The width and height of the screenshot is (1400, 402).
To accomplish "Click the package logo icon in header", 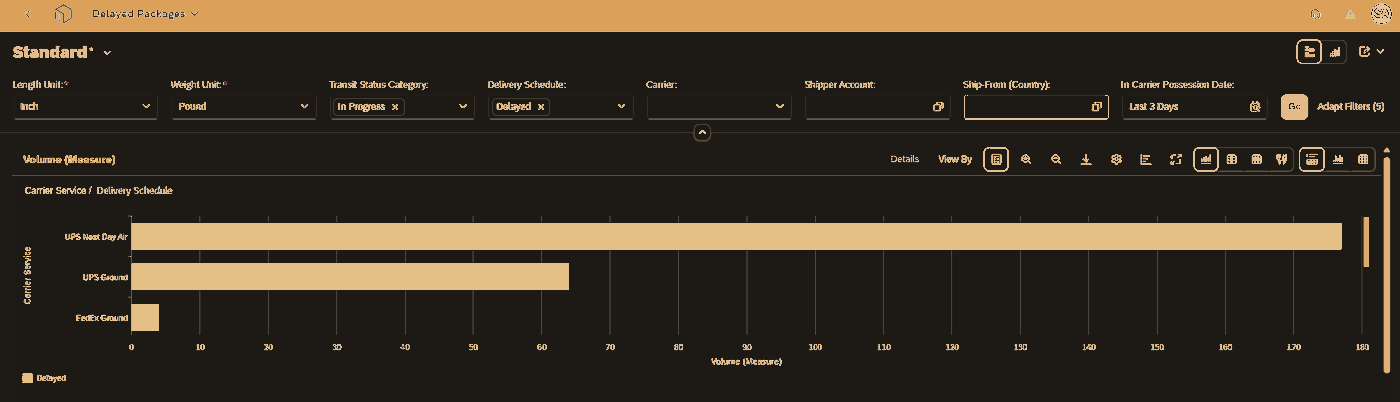I will 64,14.
